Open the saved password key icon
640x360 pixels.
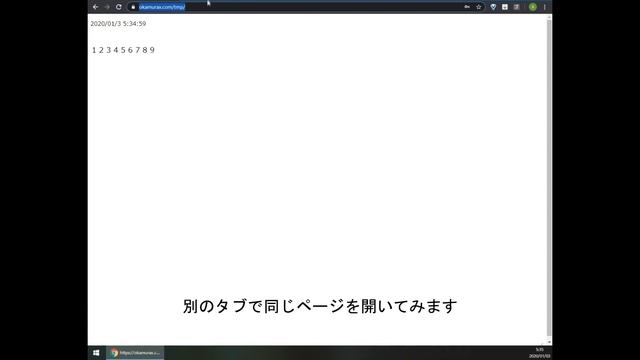pos(467,7)
